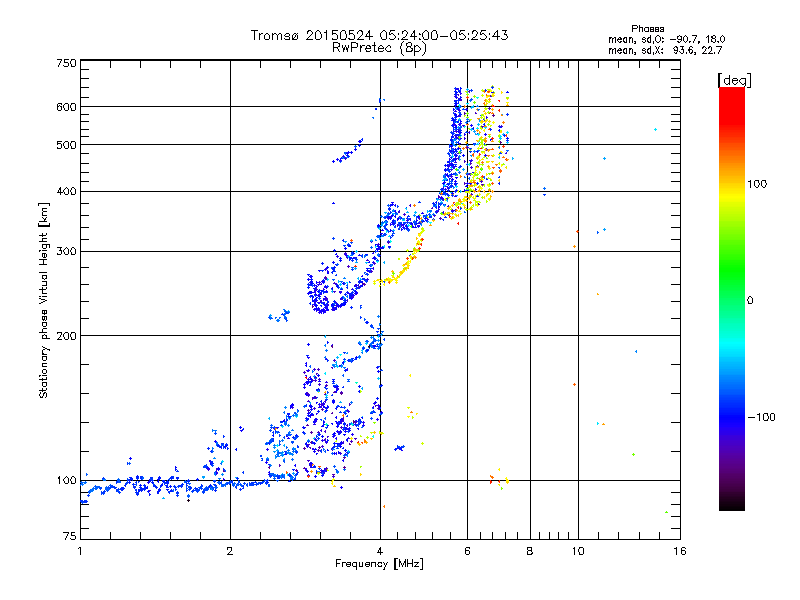Screen dimensions: 800x600
Task: Click the colorbar's blue band near the -100 label
Action: pyautogui.click(x=732, y=416)
